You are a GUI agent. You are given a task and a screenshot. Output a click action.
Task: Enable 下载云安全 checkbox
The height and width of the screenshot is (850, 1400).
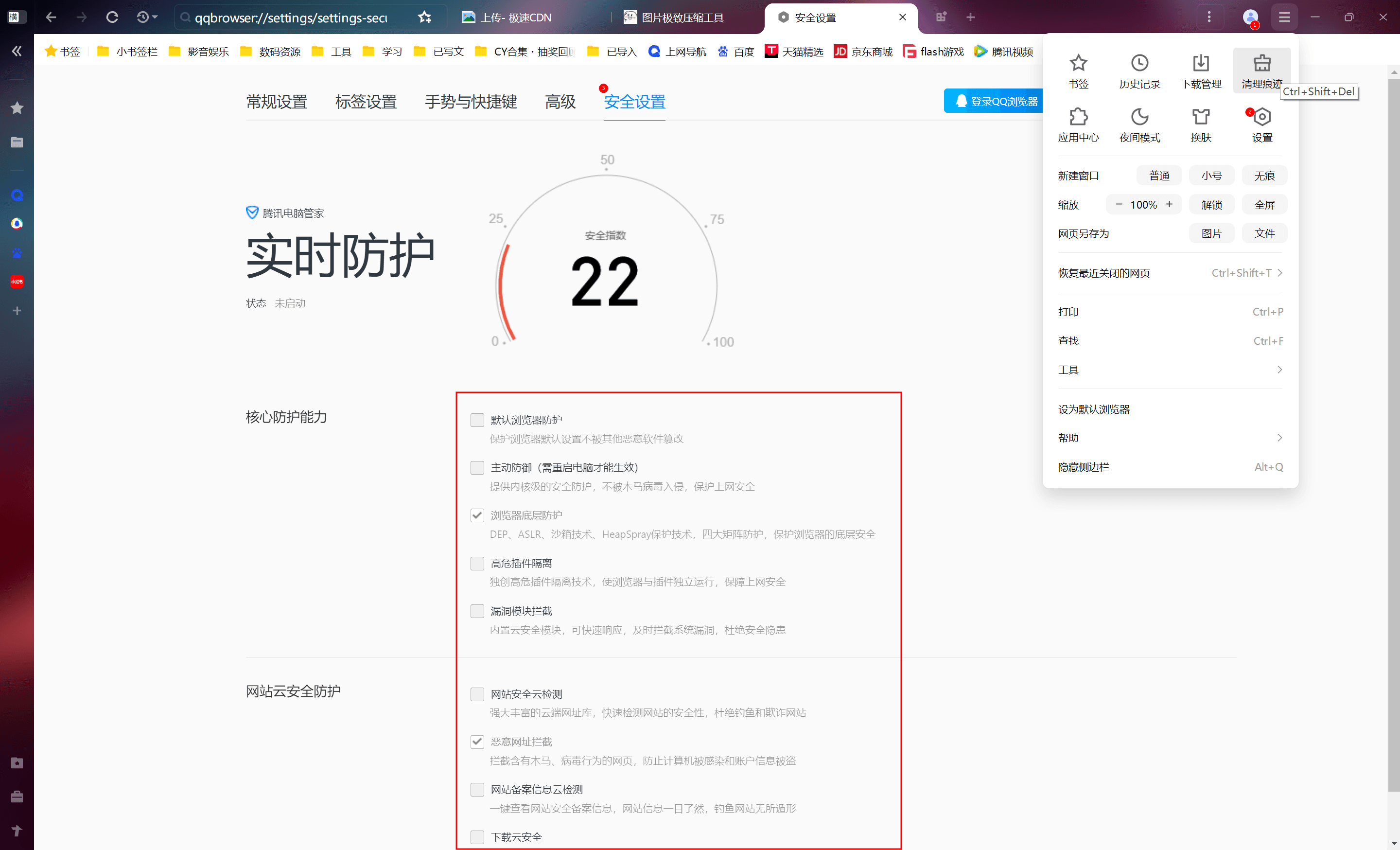(x=477, y=837)
